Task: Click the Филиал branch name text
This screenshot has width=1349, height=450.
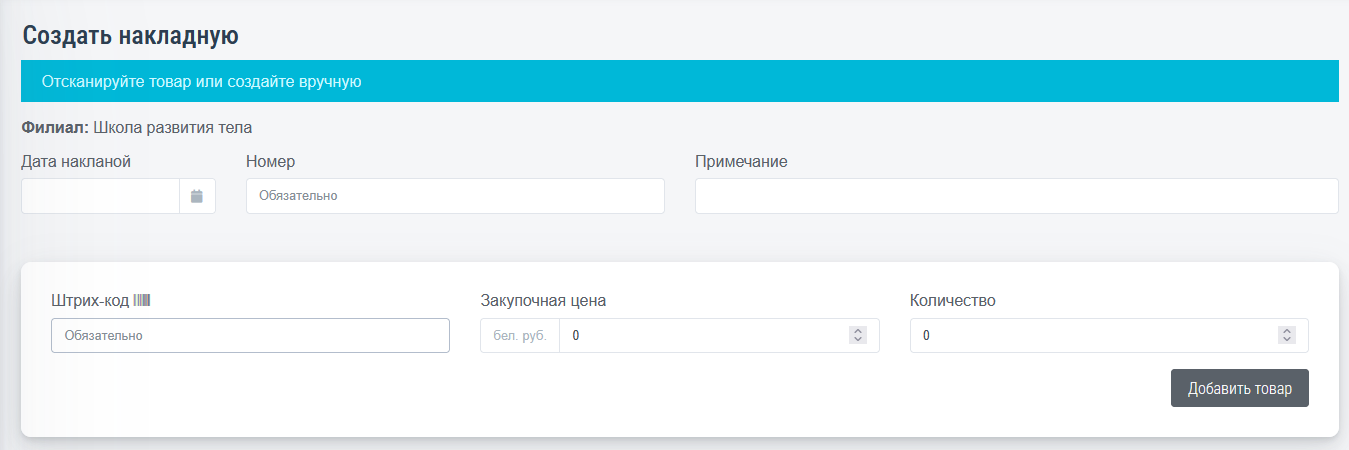Action: coord(172,128)
